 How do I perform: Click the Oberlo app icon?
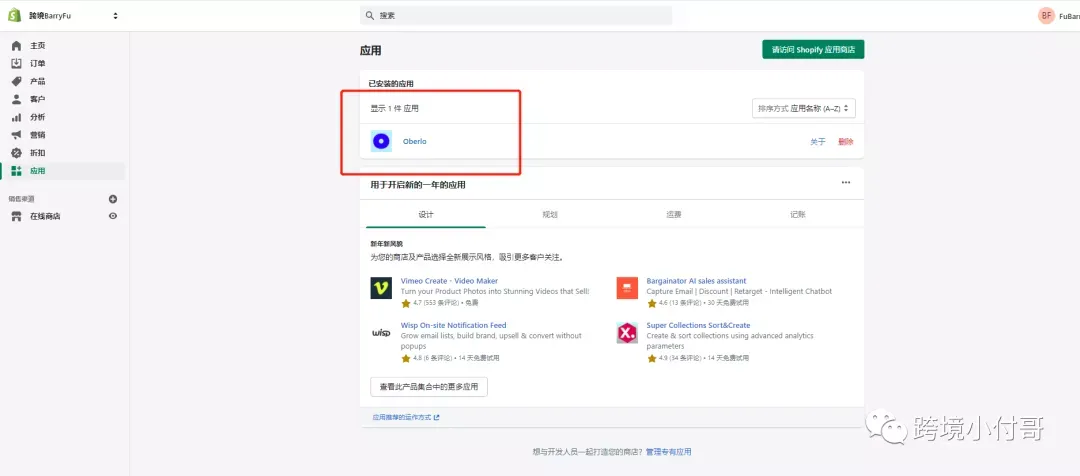click(x=381, y=141)
